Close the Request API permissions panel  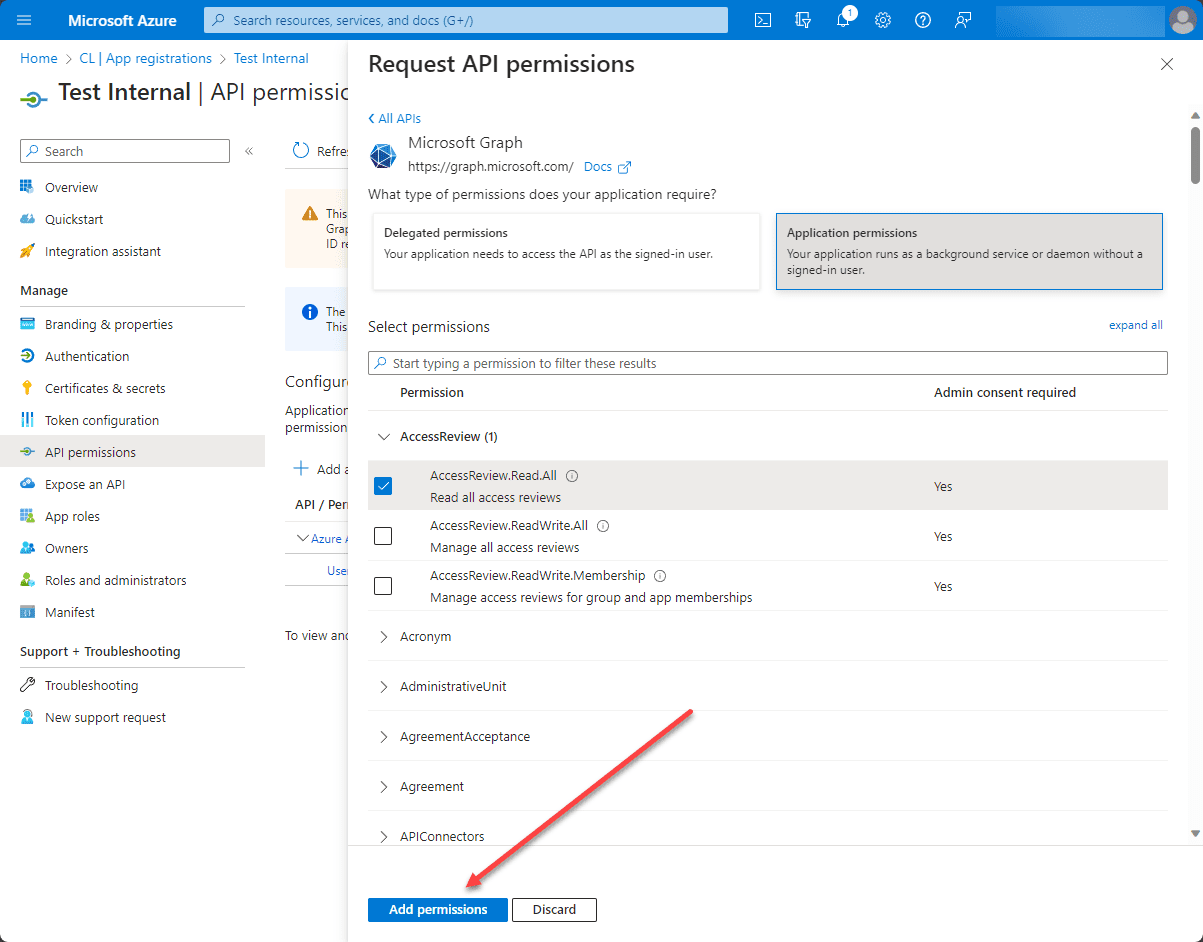[1166, 64]
